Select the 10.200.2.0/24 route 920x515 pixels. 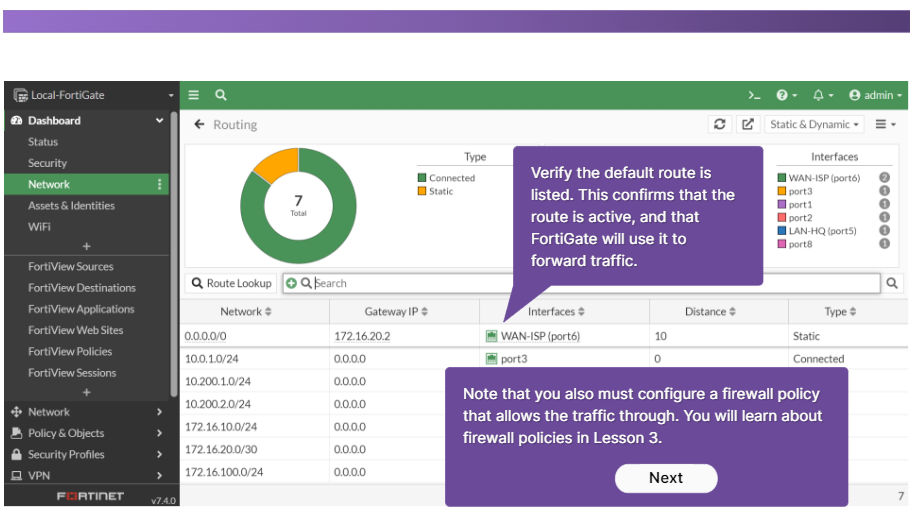point(218,404)
